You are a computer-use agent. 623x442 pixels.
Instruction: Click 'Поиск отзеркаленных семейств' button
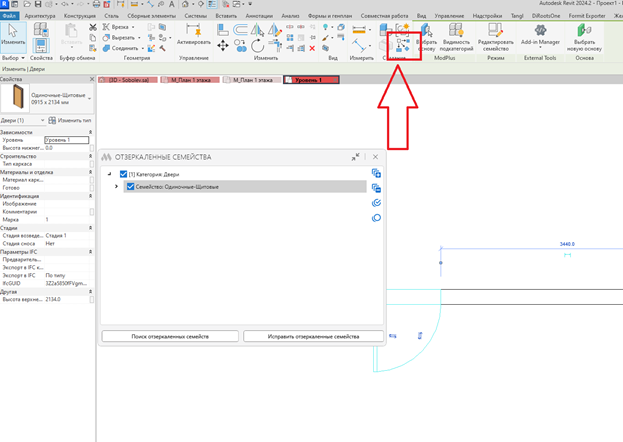(170, 336)
